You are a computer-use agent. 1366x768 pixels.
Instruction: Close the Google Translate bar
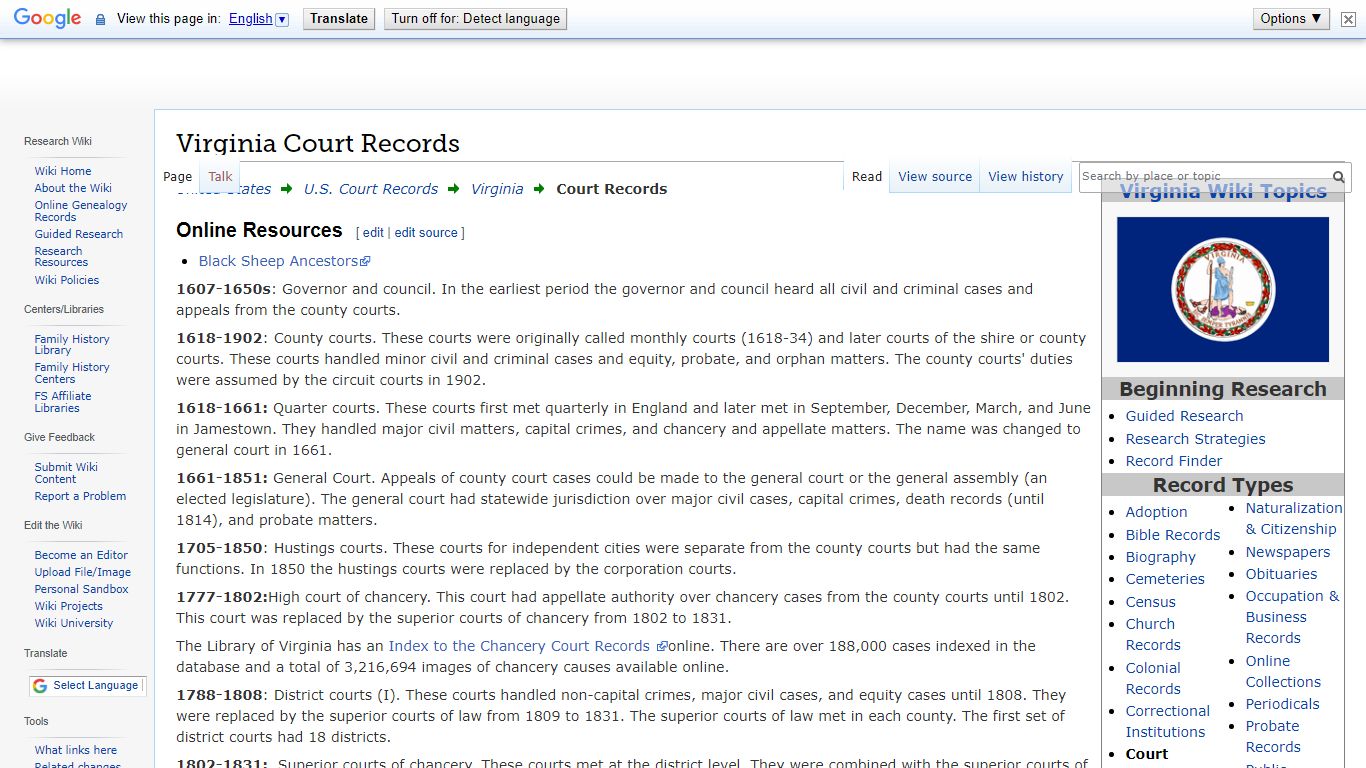click(x=1348, y=19)
